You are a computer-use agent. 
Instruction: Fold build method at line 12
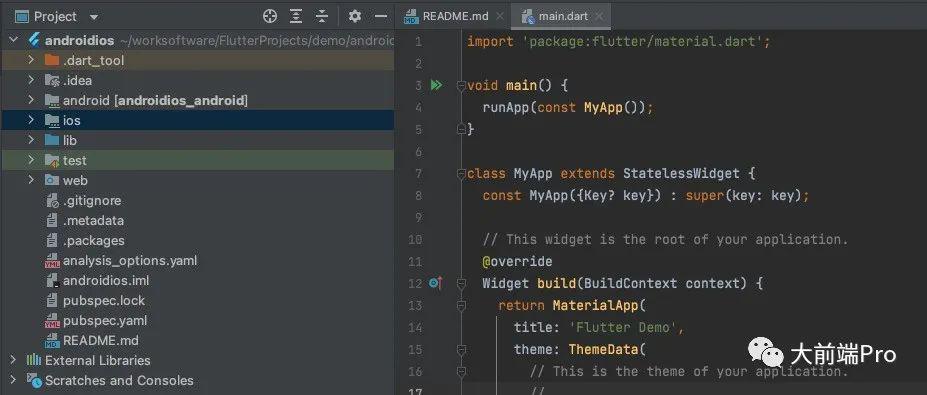pyautogui.click(x=461, y=283)
